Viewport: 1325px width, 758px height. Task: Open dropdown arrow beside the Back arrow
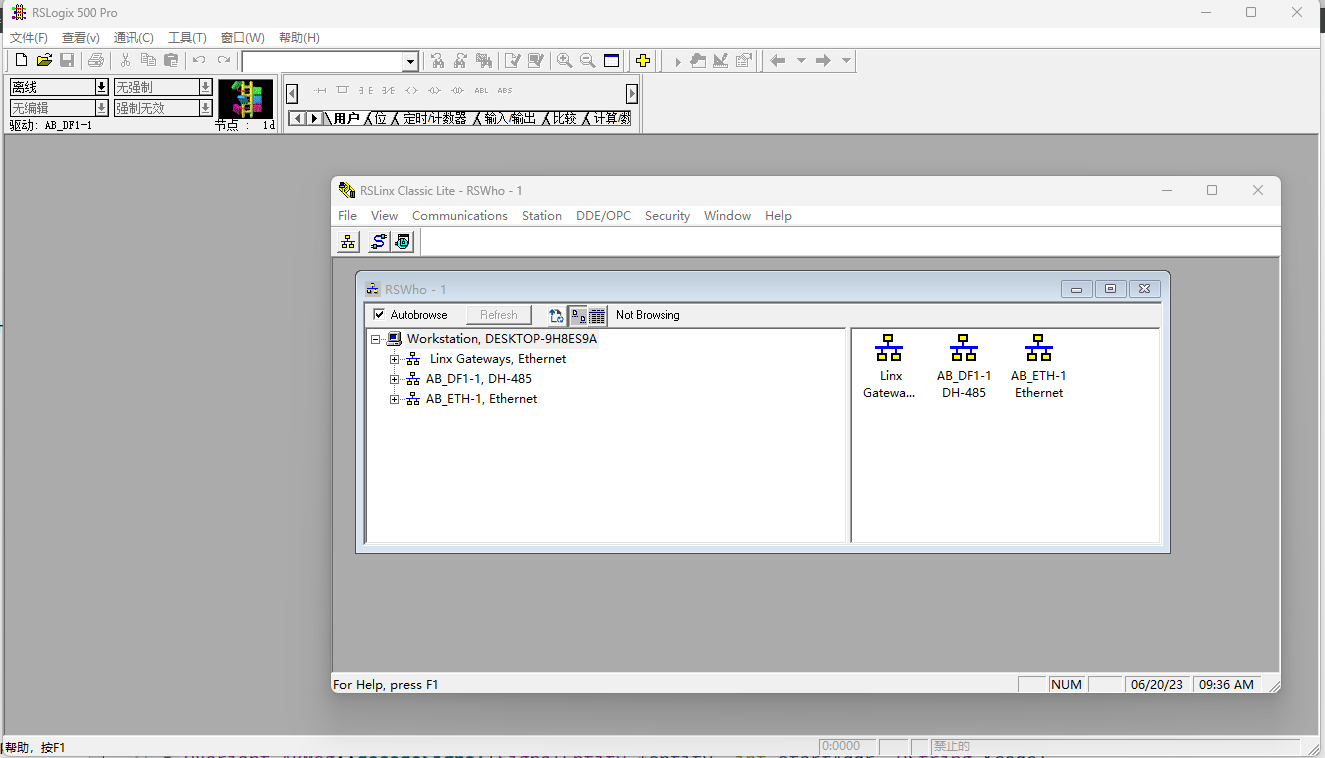[800, 61]
